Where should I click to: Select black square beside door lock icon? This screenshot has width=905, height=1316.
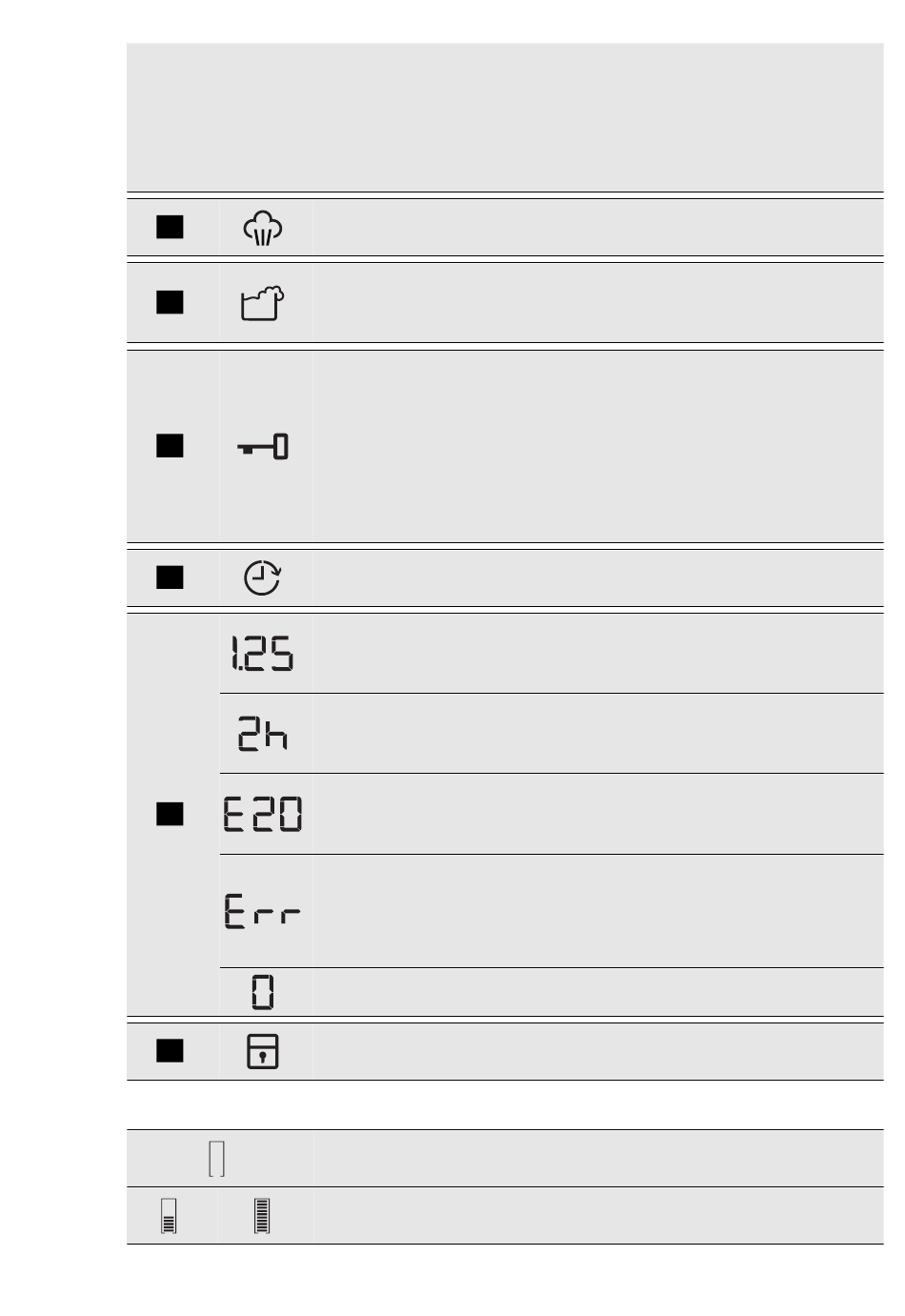click(x=170, y=1051)
